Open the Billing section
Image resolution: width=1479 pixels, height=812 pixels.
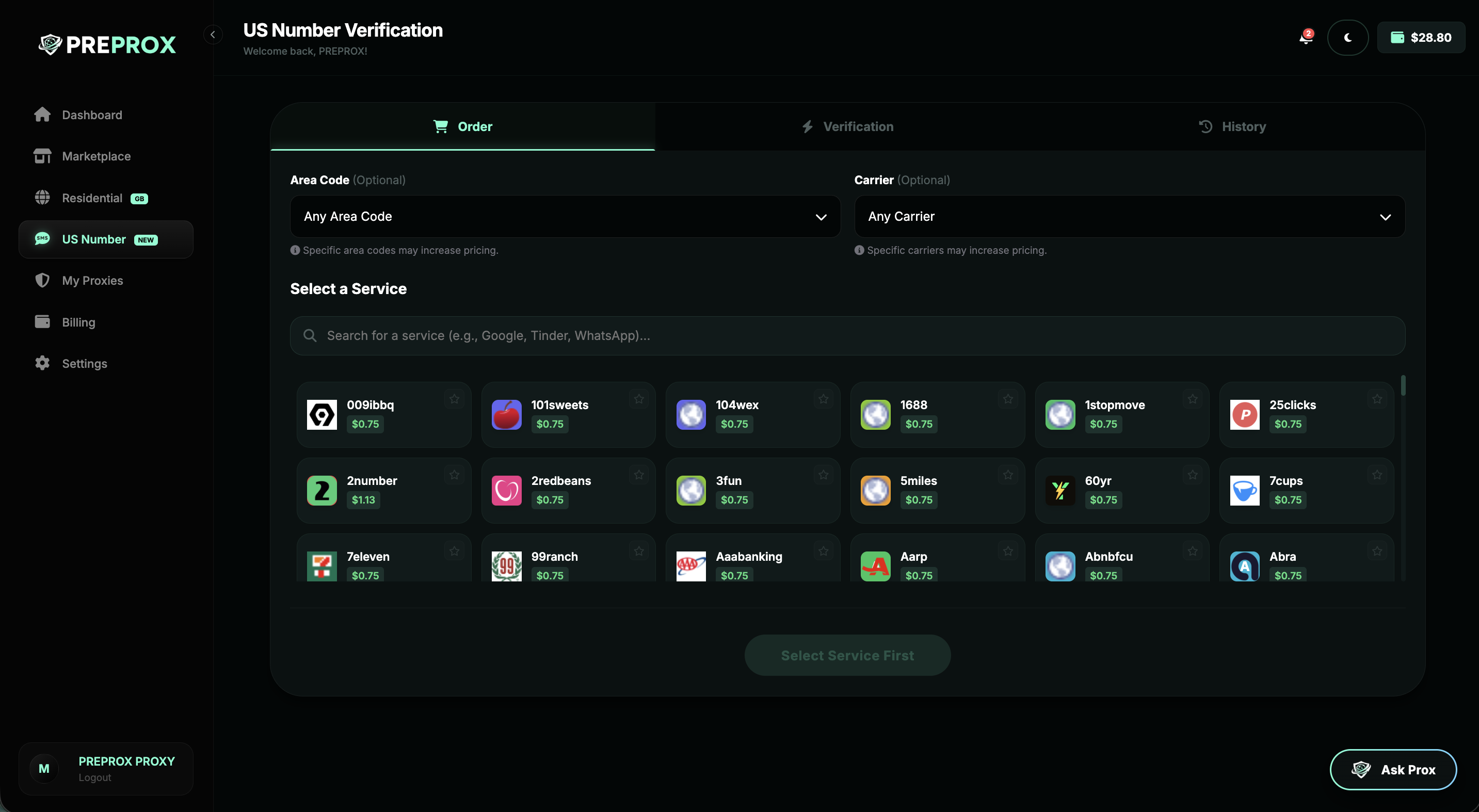pos(78,322)
